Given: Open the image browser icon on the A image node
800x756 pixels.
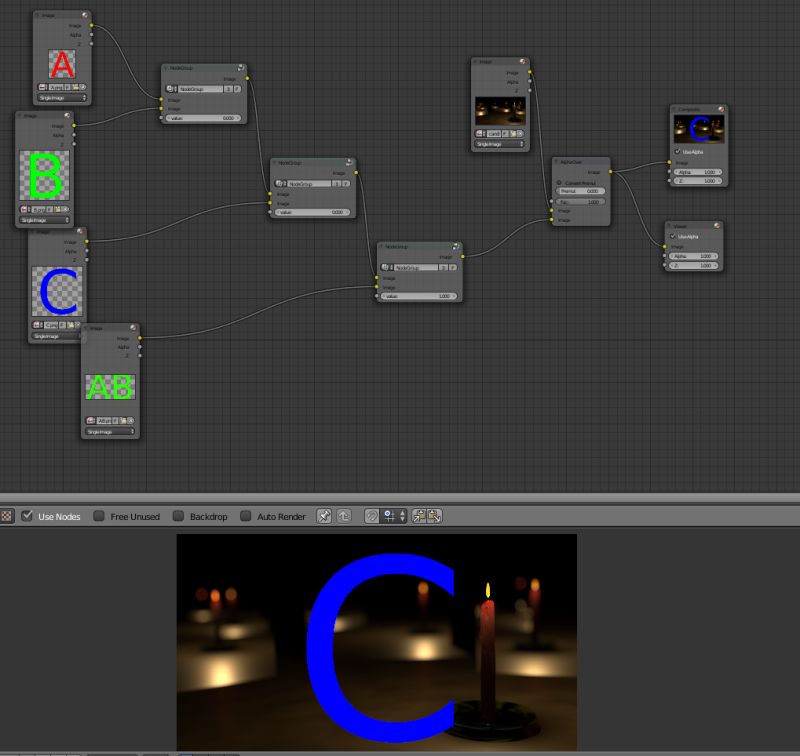Looking at the screenshot, I should coord(42,88).
